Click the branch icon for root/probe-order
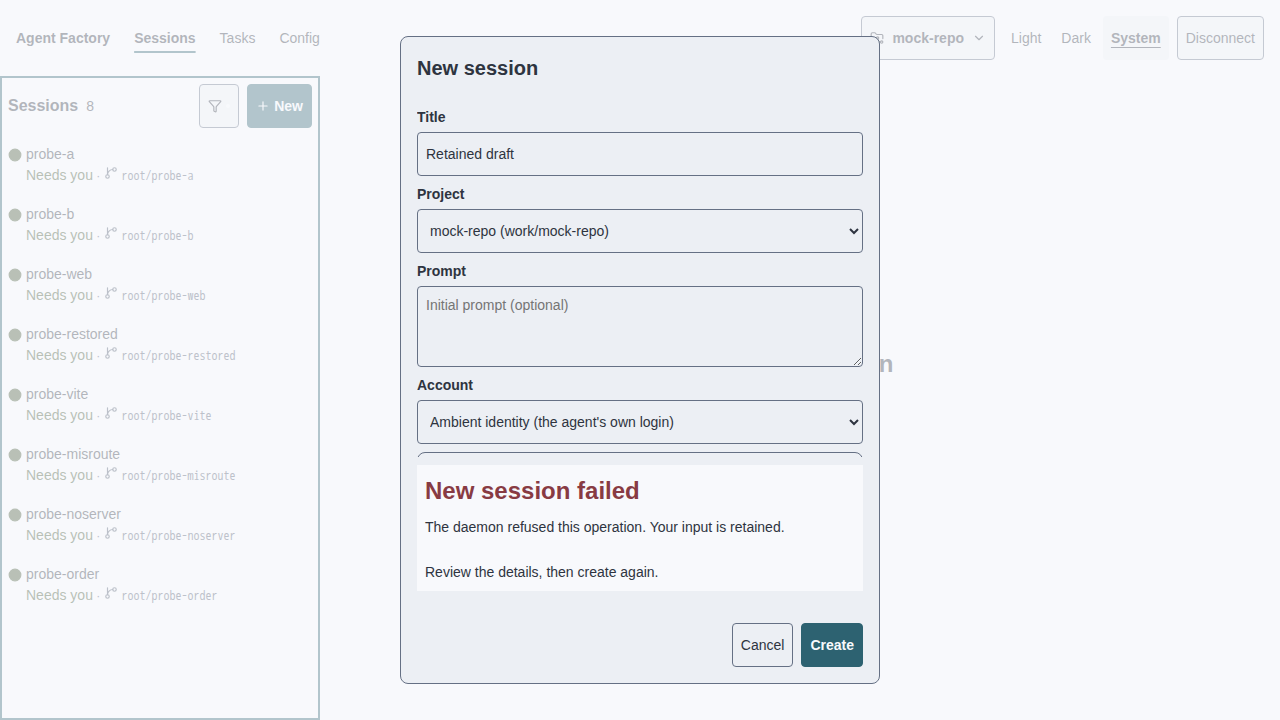The width and height of the screenshot is (1280, 720). pyautogui.click(x=111, y=594)
